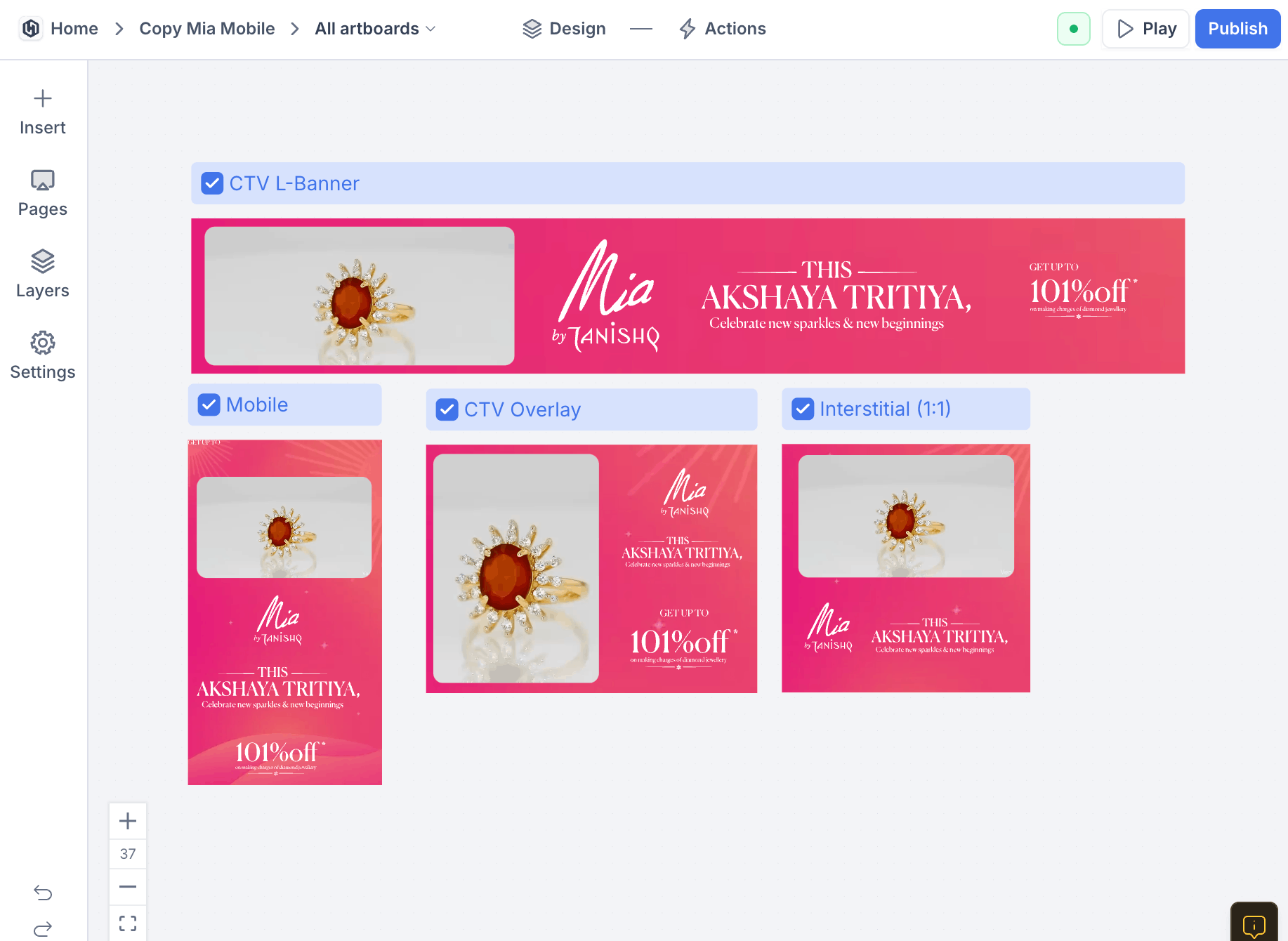This screenshot has width=1288, height=941.
Task: Click the undo arrow icon
Action: (43, 893)
